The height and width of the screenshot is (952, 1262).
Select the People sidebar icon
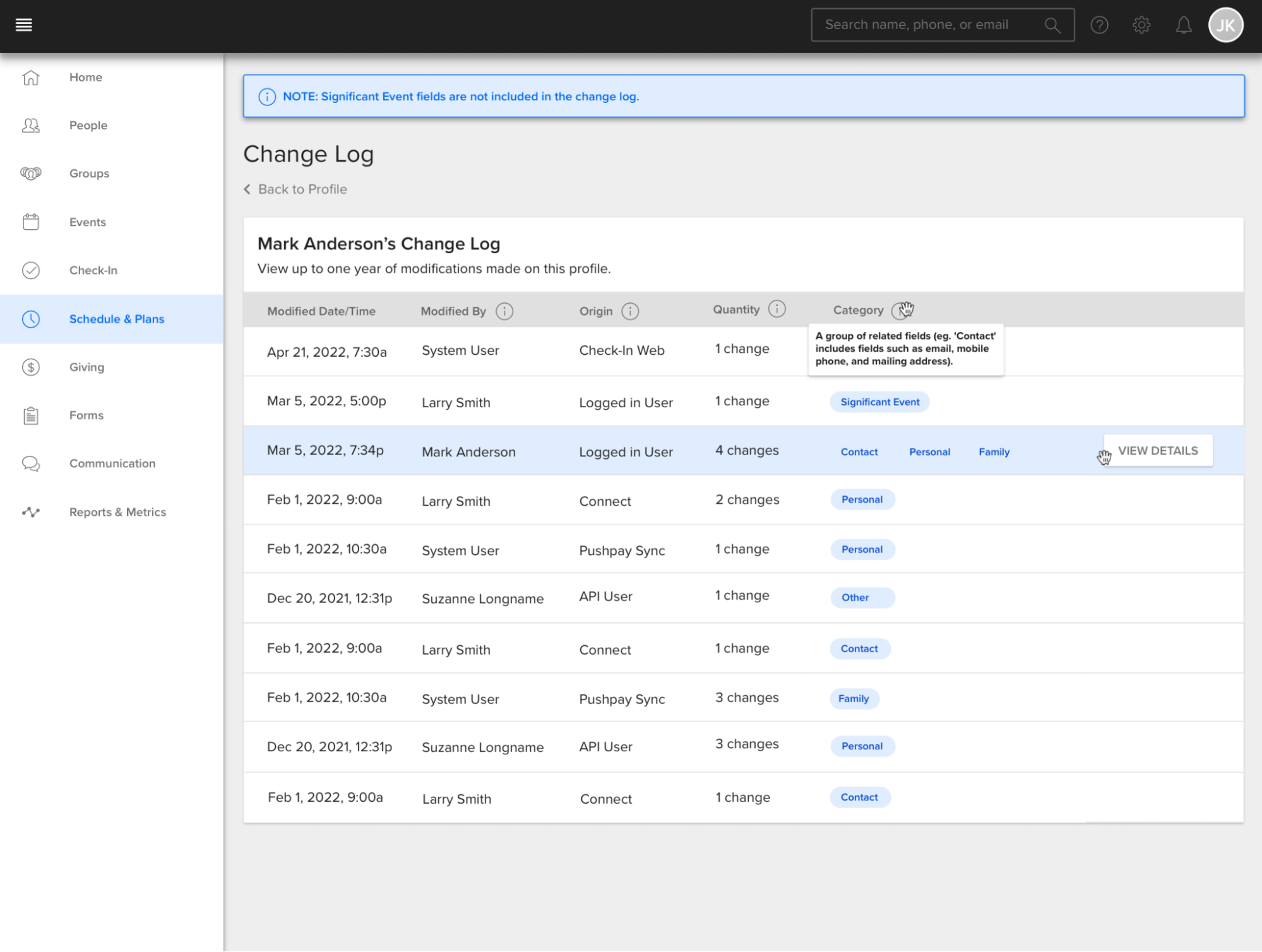pos(30,126)
